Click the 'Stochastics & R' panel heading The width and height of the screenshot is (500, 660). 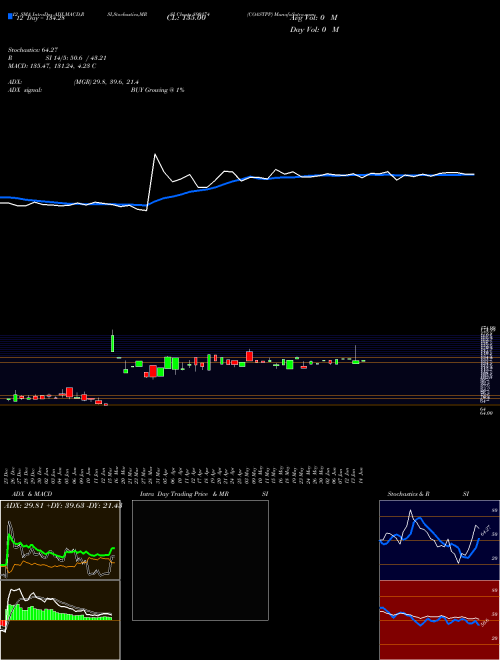pos(408,494)
